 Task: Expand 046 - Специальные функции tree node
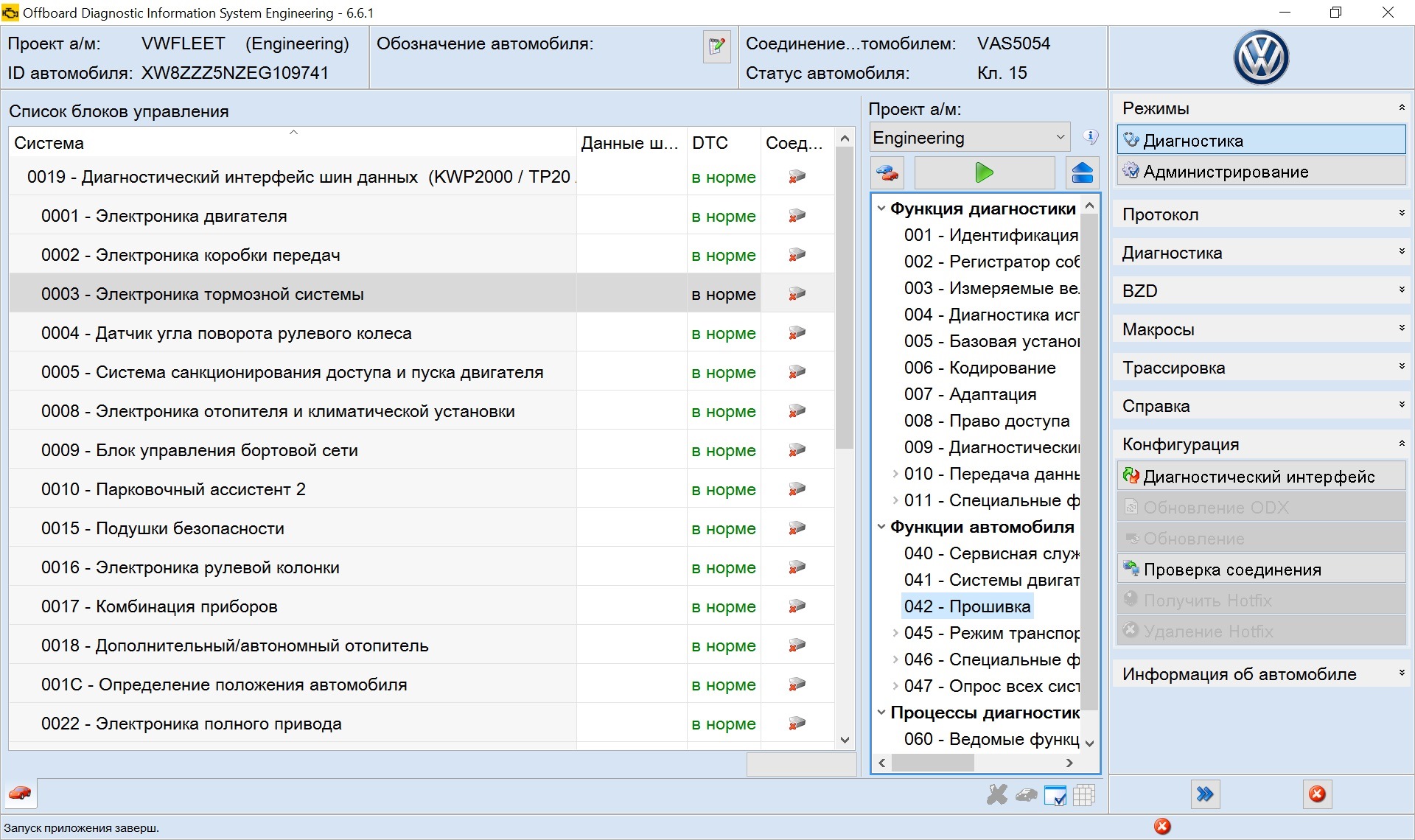(x=895, y=659)
